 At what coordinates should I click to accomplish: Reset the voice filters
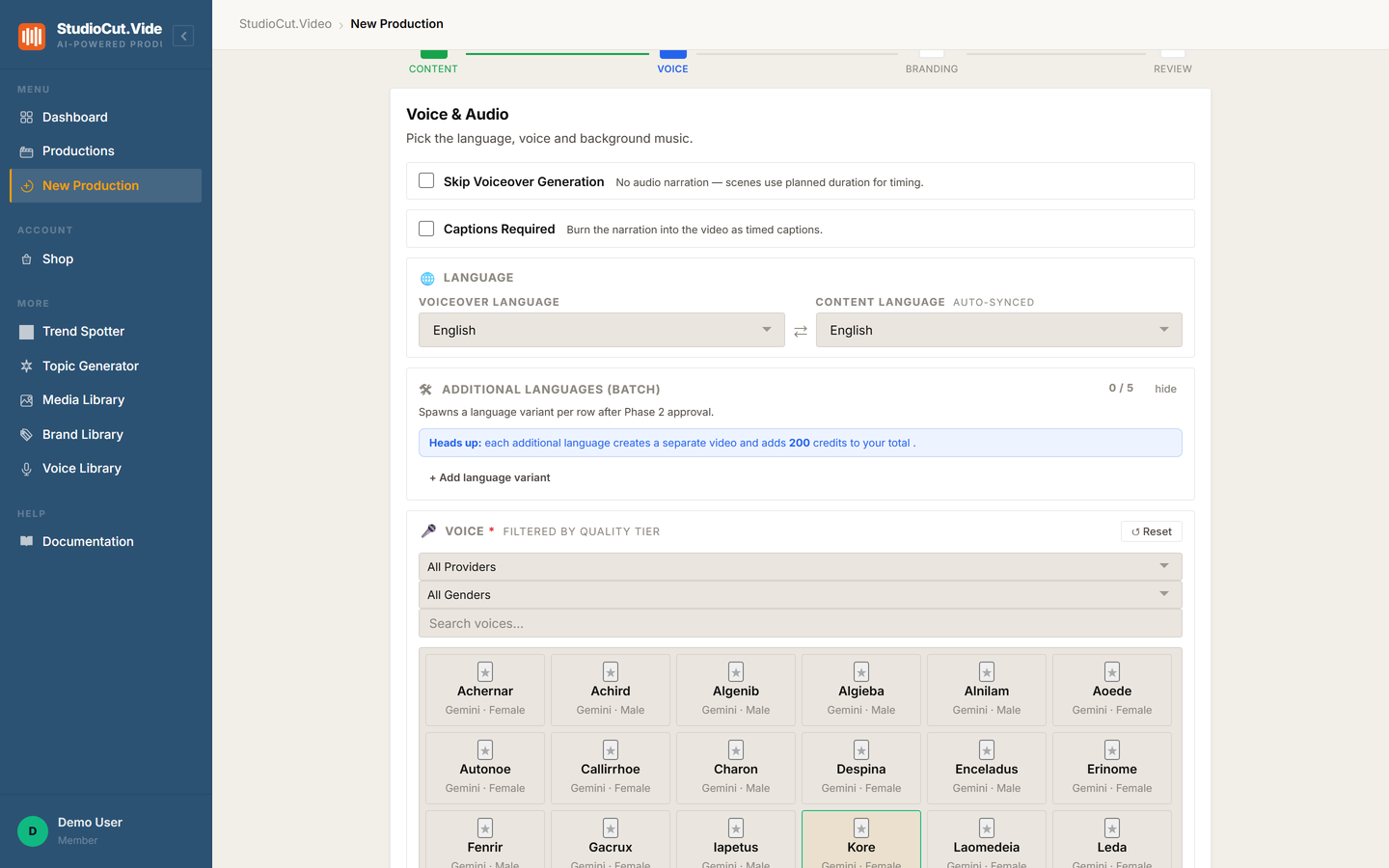click(1152, 531)
